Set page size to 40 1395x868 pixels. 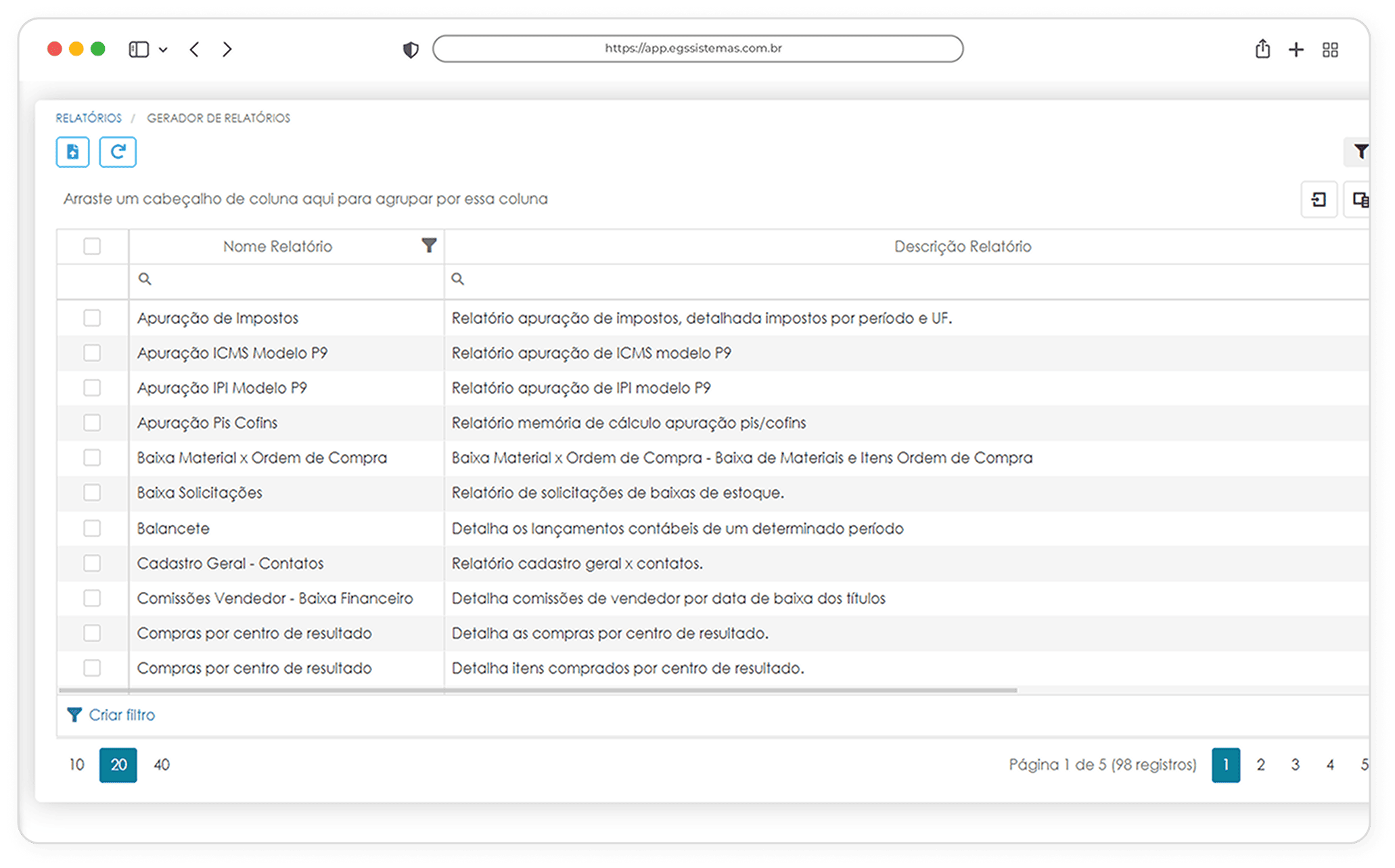[162, 764]
